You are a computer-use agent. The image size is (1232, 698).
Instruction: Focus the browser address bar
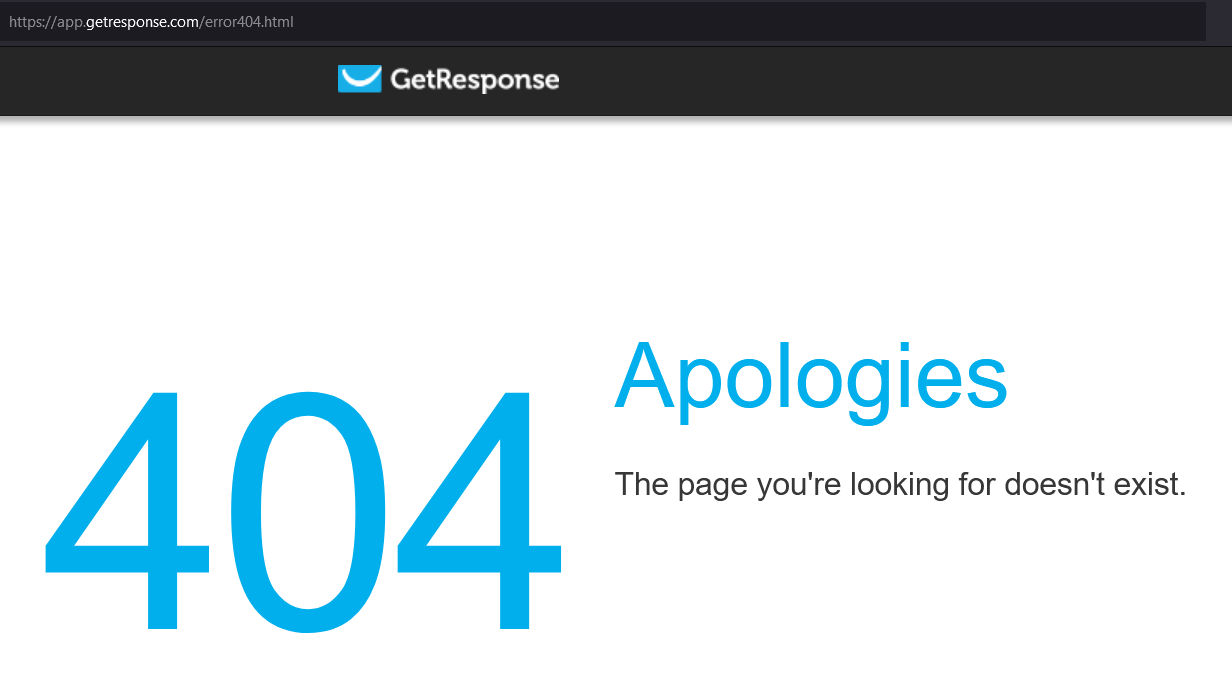(602, 21)
